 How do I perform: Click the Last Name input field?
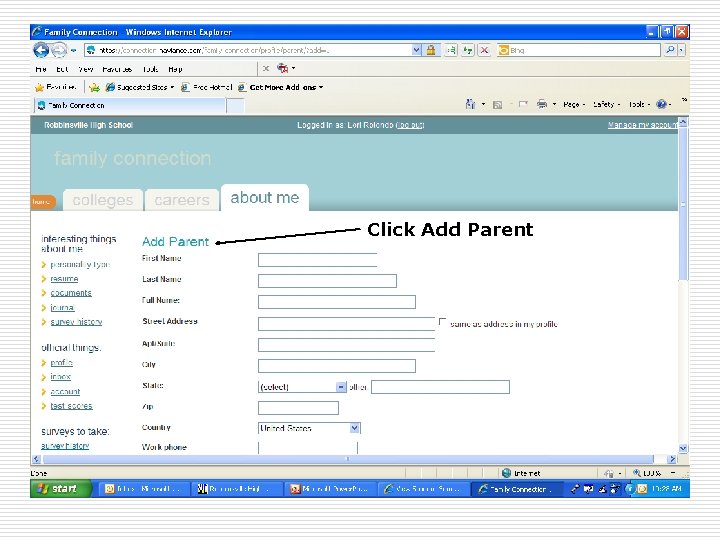pyautogui.click(x=327, y=281)
